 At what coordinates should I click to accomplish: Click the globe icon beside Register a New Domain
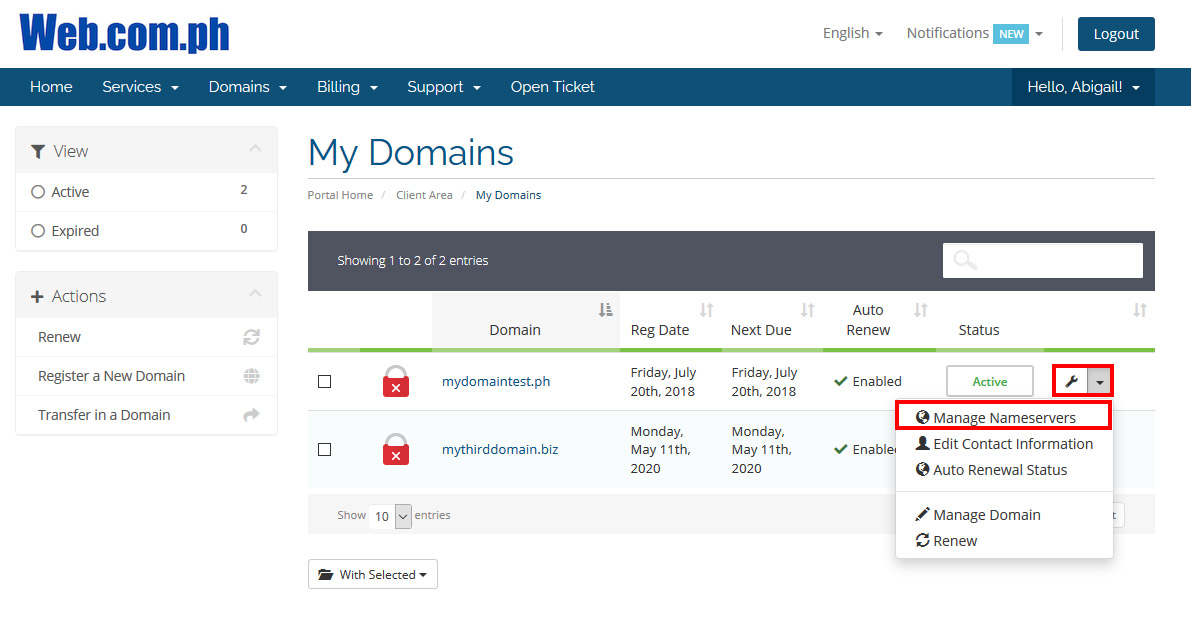coord(251,376)
